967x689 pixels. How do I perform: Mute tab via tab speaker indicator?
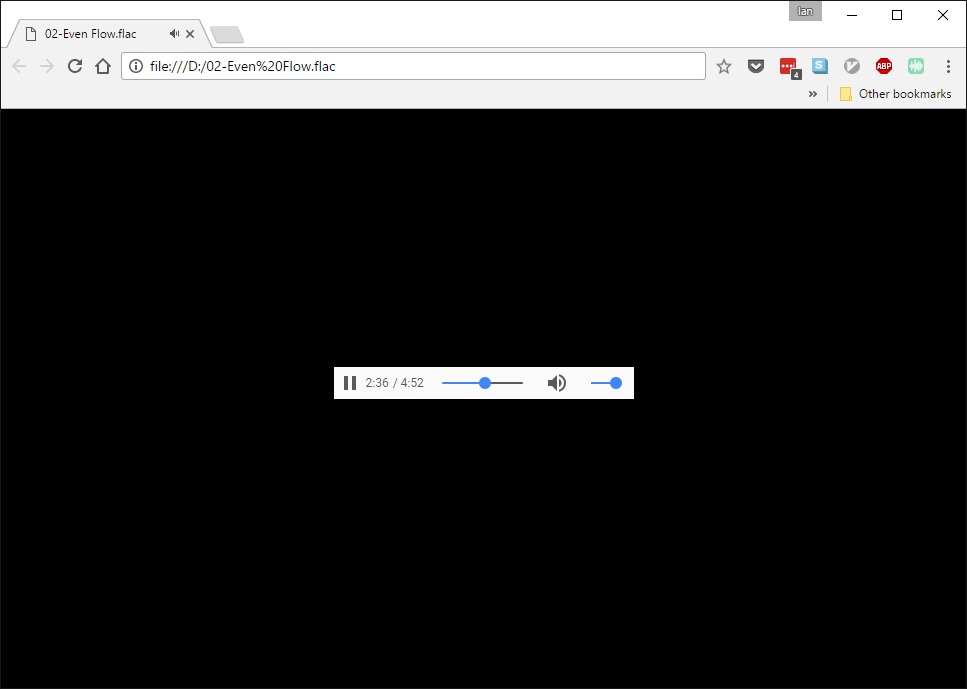point(175,34)
